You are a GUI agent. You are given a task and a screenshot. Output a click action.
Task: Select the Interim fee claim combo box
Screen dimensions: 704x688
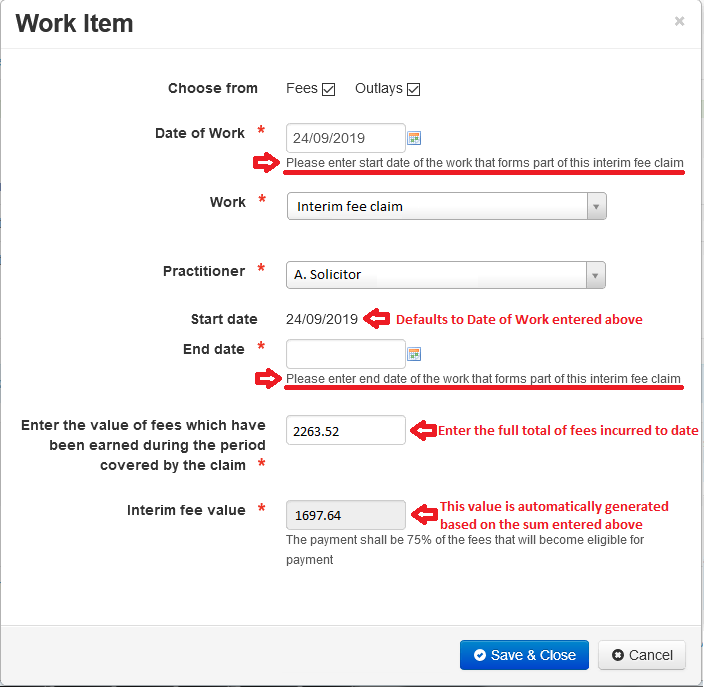coord(447,207)
